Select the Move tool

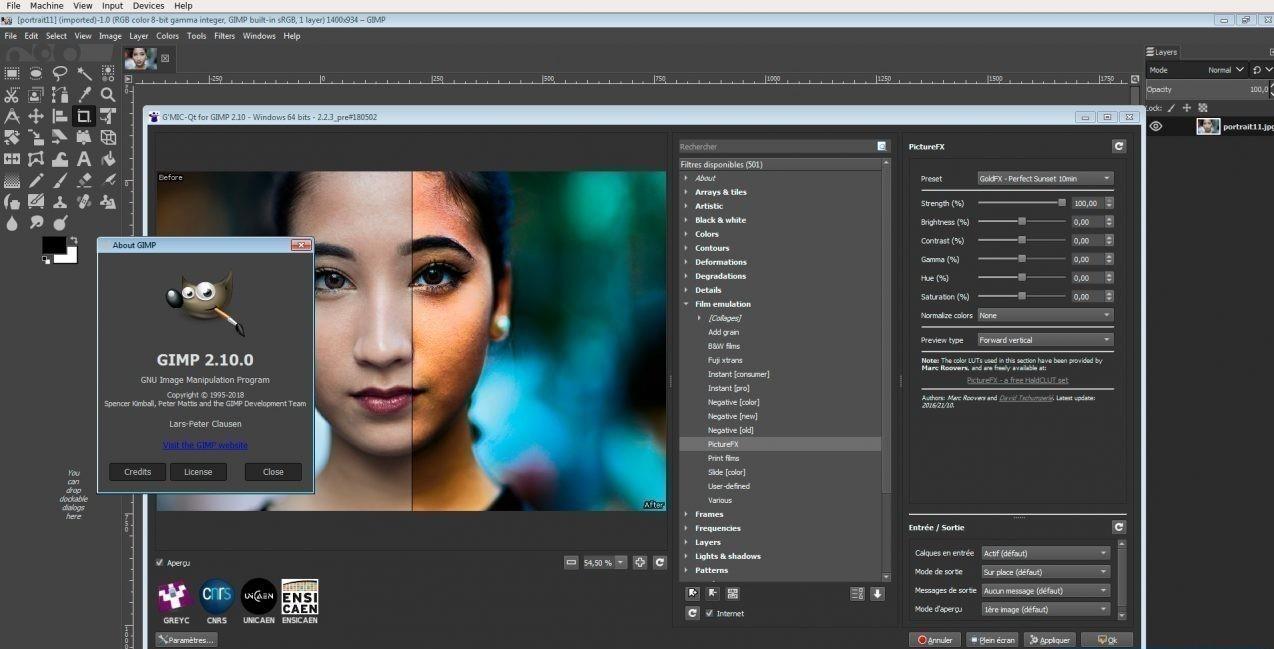[36, 116]
